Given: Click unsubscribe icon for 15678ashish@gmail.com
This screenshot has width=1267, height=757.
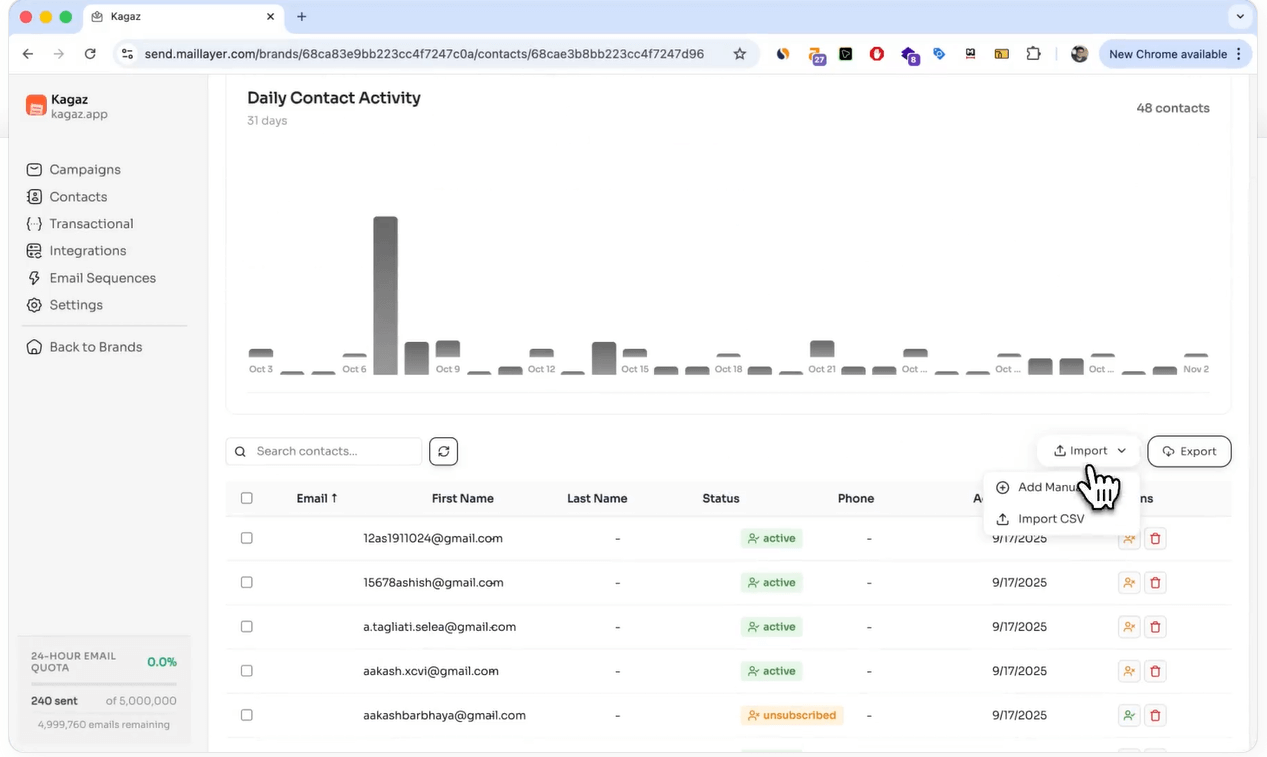Looking at the screenshot, I should [x=1129, y=583].
